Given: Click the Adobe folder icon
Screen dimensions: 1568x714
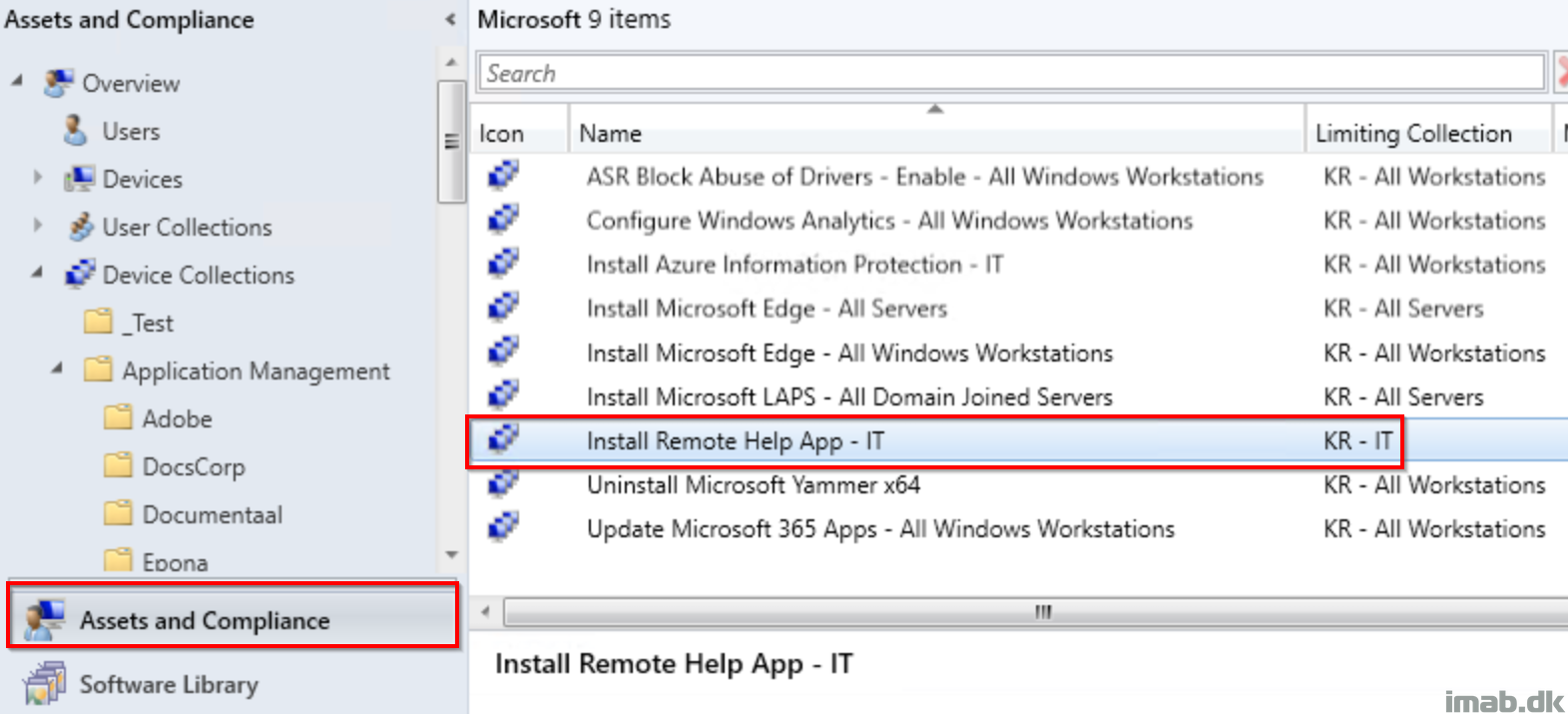Looking at the screenshot, I should (x=118, y=417).
